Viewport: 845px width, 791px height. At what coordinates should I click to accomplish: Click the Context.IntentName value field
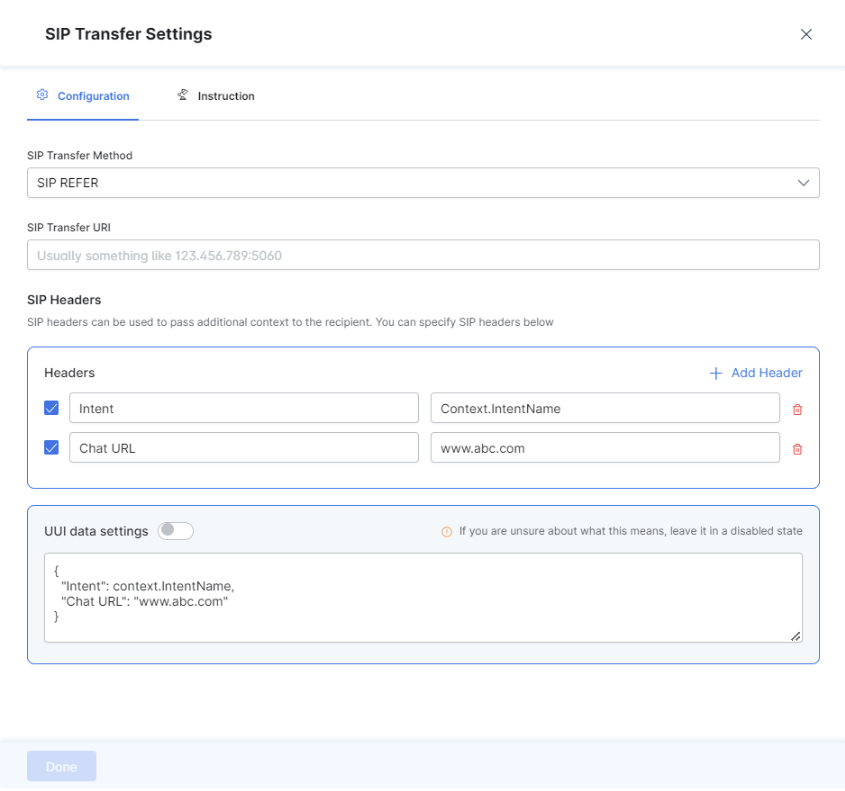point(605,408)
